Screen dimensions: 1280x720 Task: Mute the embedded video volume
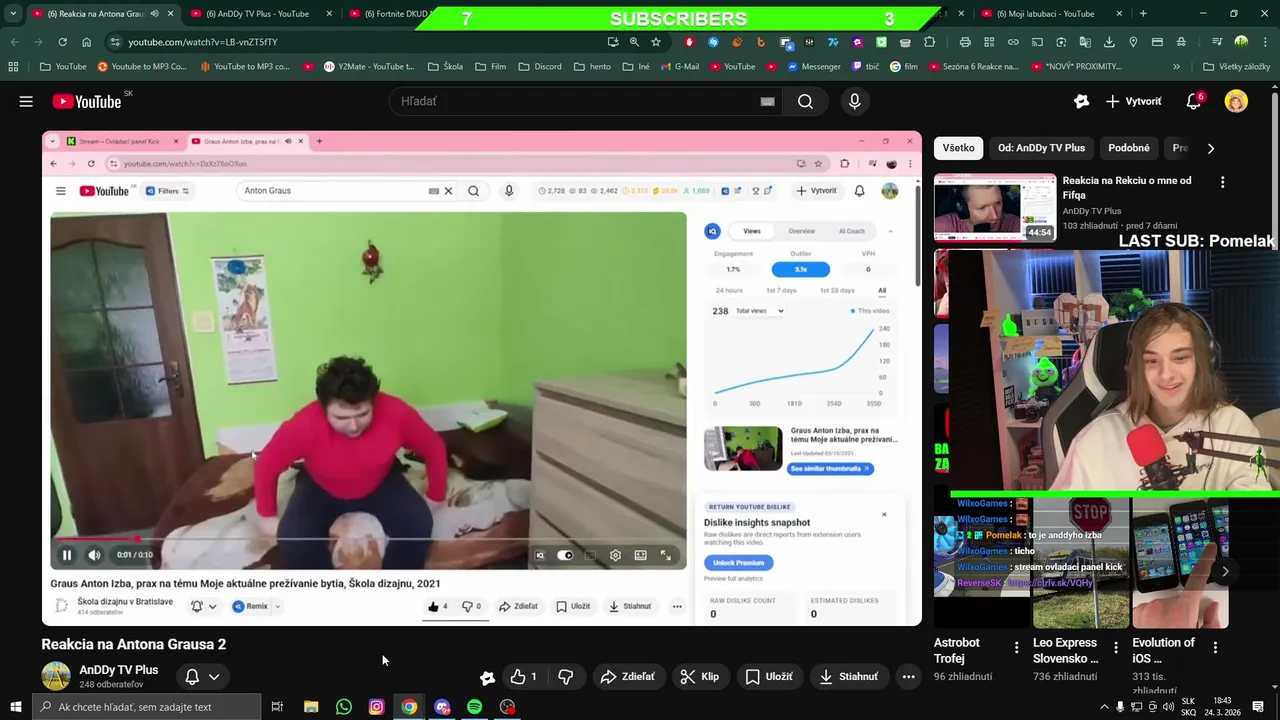[x=94, y=555]
